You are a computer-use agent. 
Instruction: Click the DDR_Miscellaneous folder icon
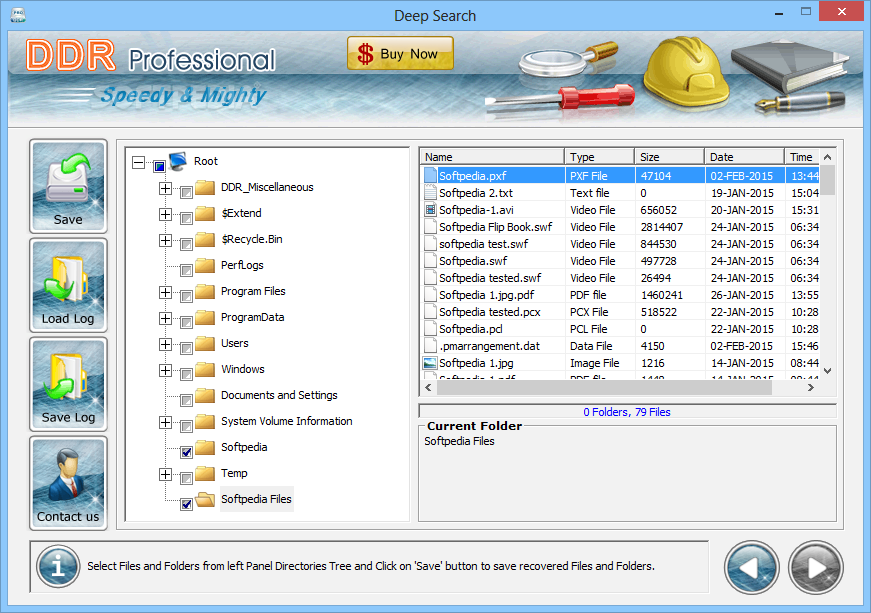(205, 187)
